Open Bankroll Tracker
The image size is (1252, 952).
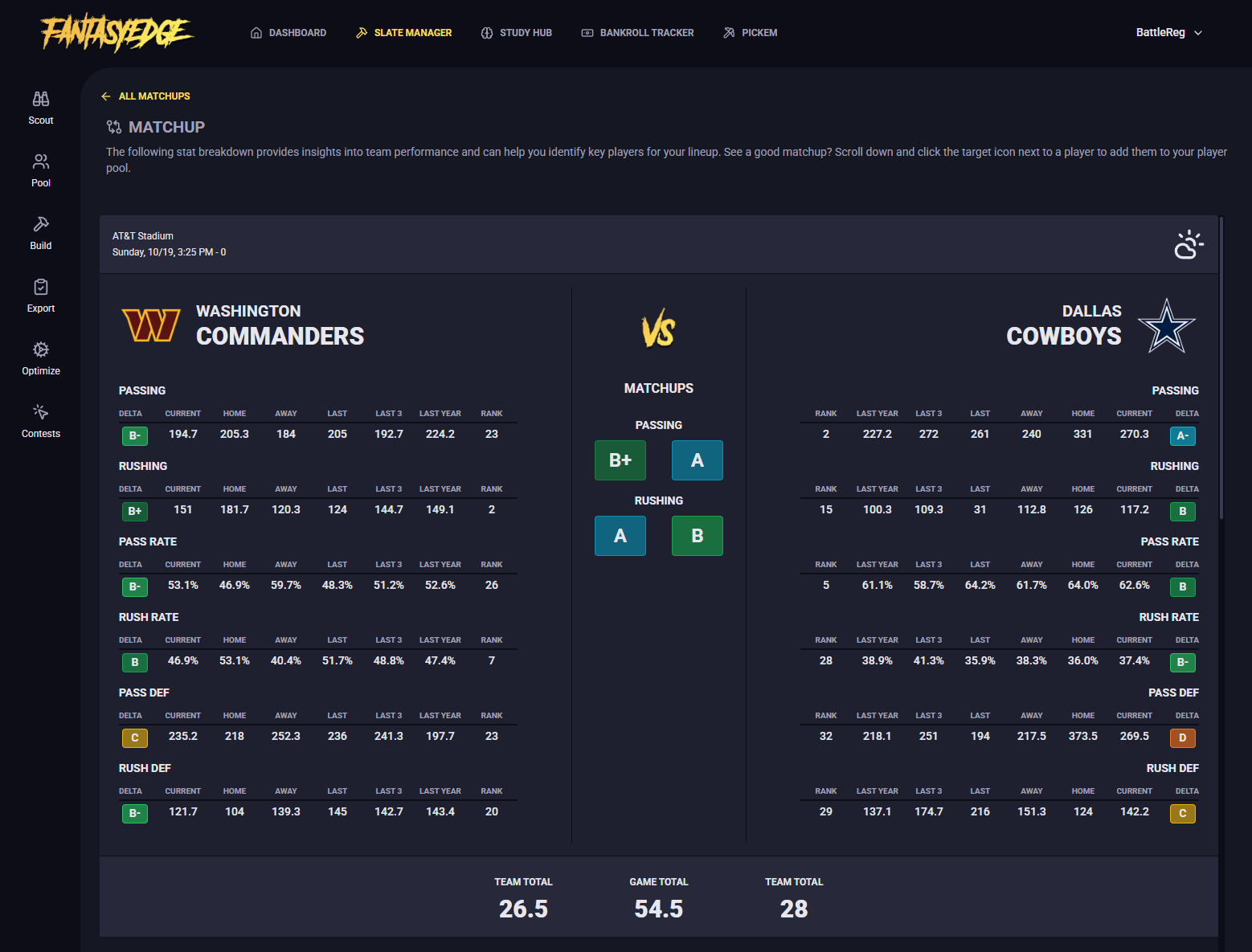tap(637, 33)
